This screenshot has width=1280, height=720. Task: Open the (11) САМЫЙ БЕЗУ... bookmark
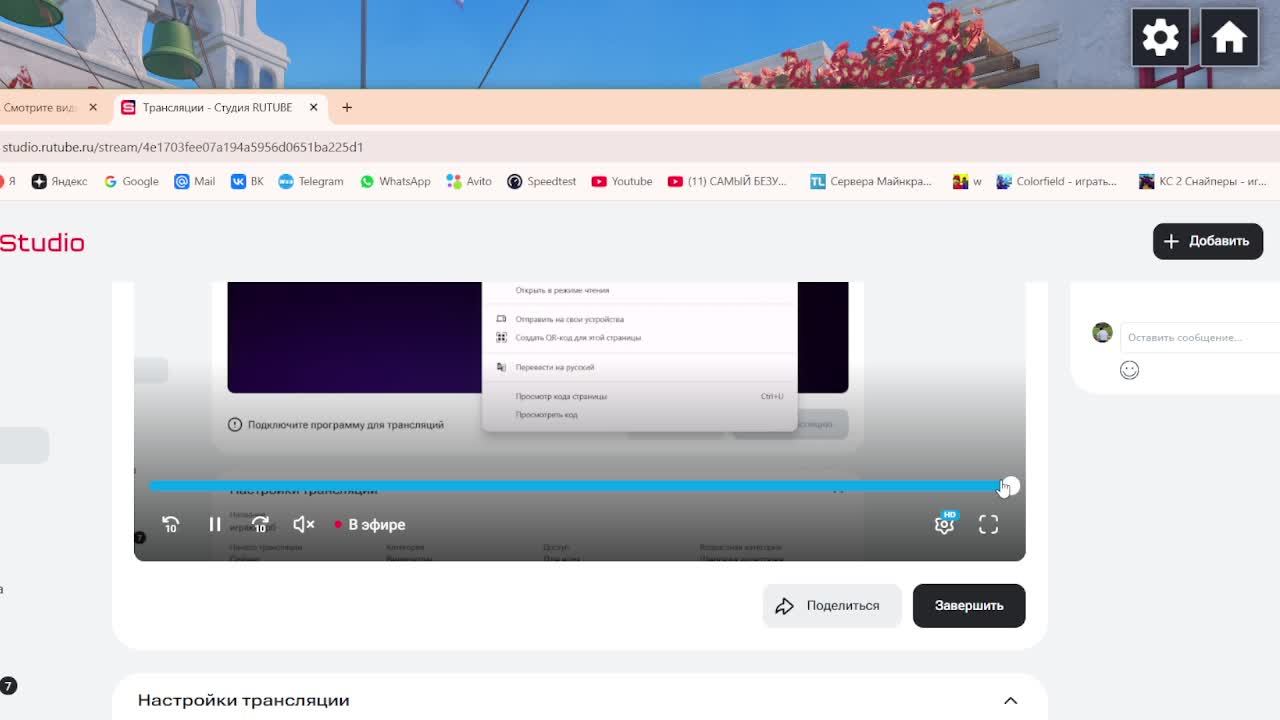[x=727, y=181]
